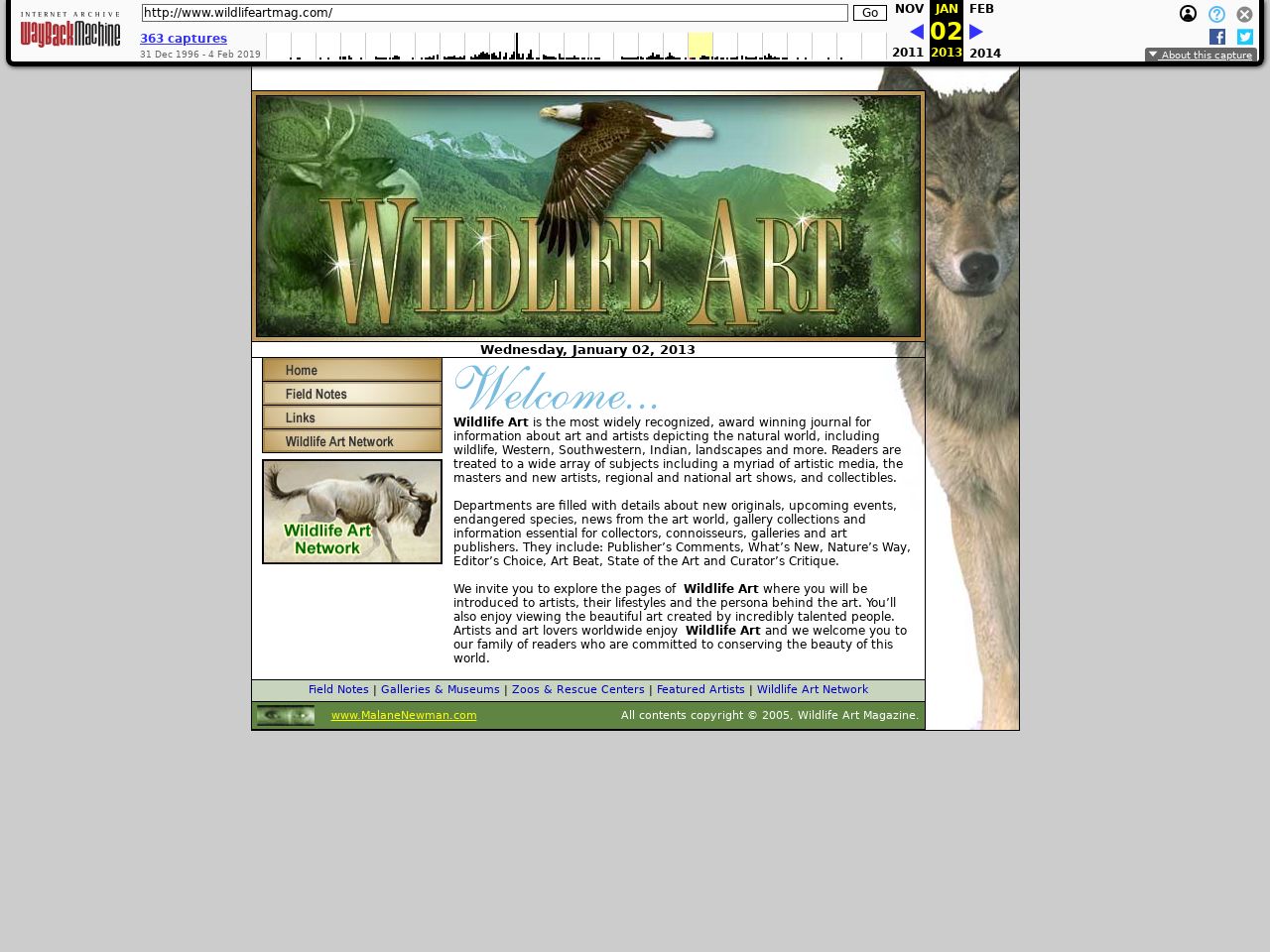Visit www.MalaneNewman.com link
Image resolution: width=1270 pixels, height=952 pixels.
(x=404, y=715)
